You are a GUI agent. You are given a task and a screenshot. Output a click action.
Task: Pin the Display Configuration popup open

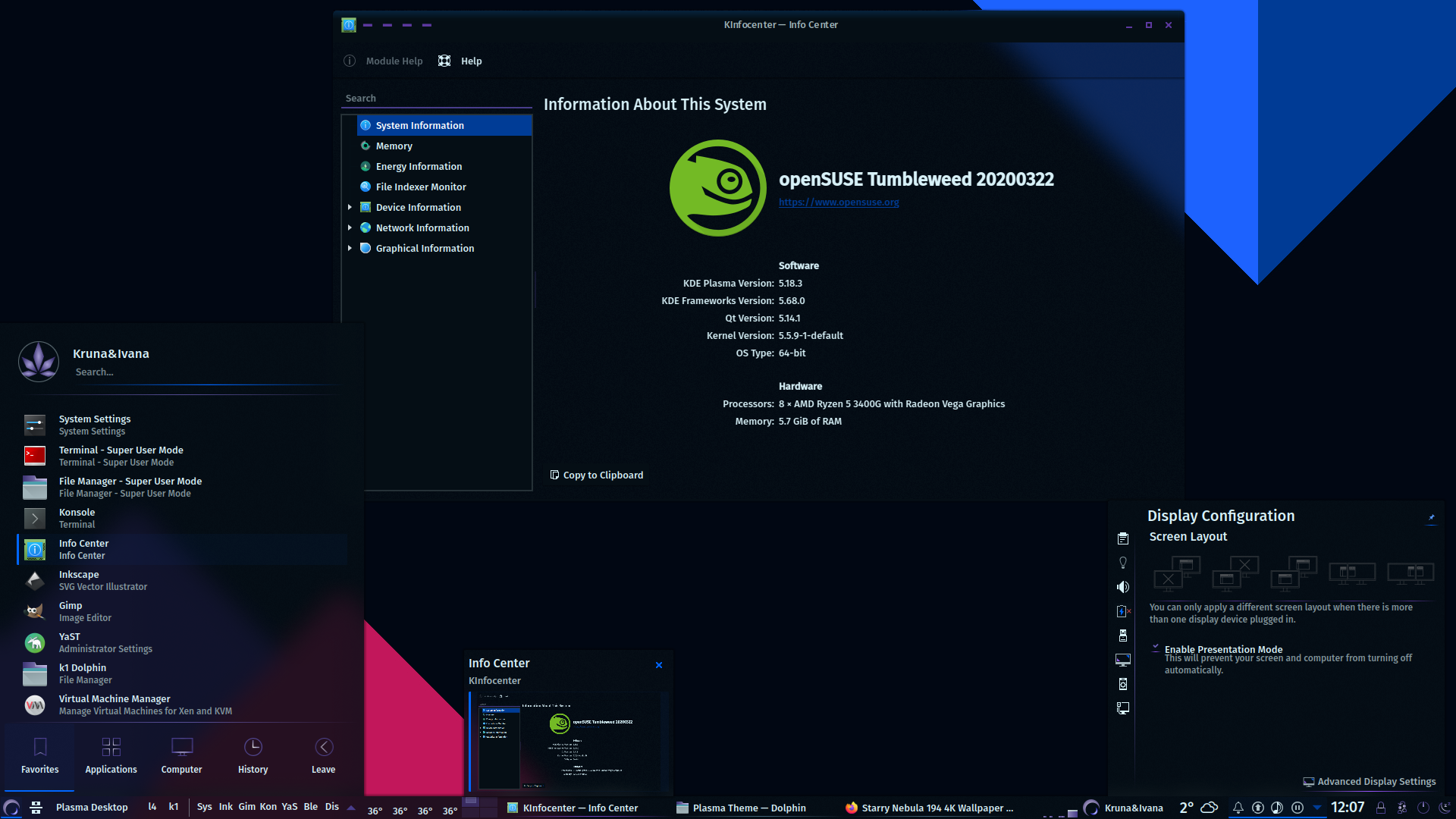tap(1432, 517)
